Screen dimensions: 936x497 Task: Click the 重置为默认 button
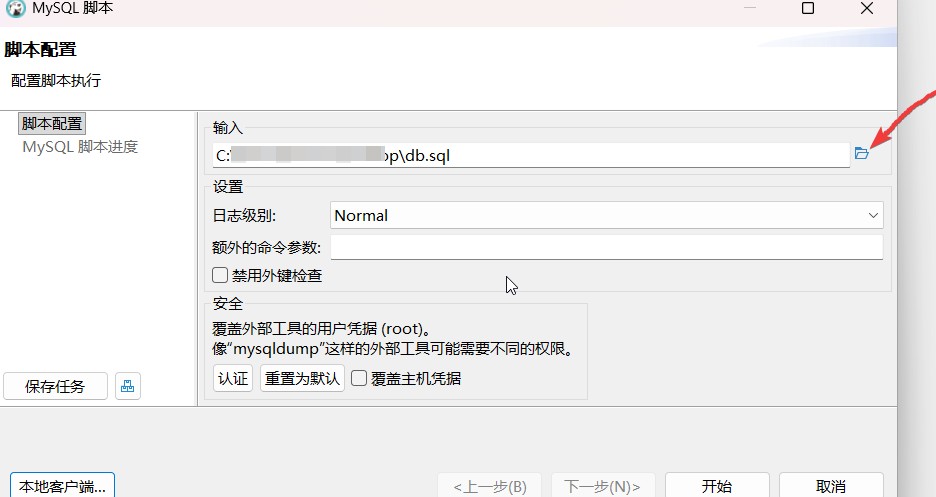pos(302,378)
